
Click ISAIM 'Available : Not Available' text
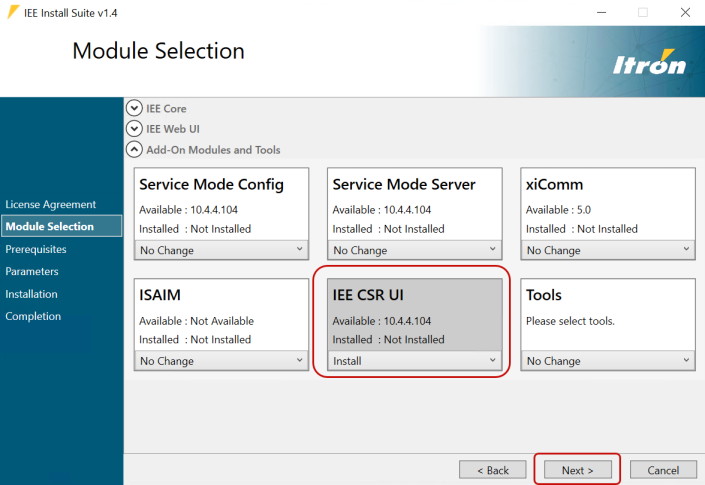(196, 321)
